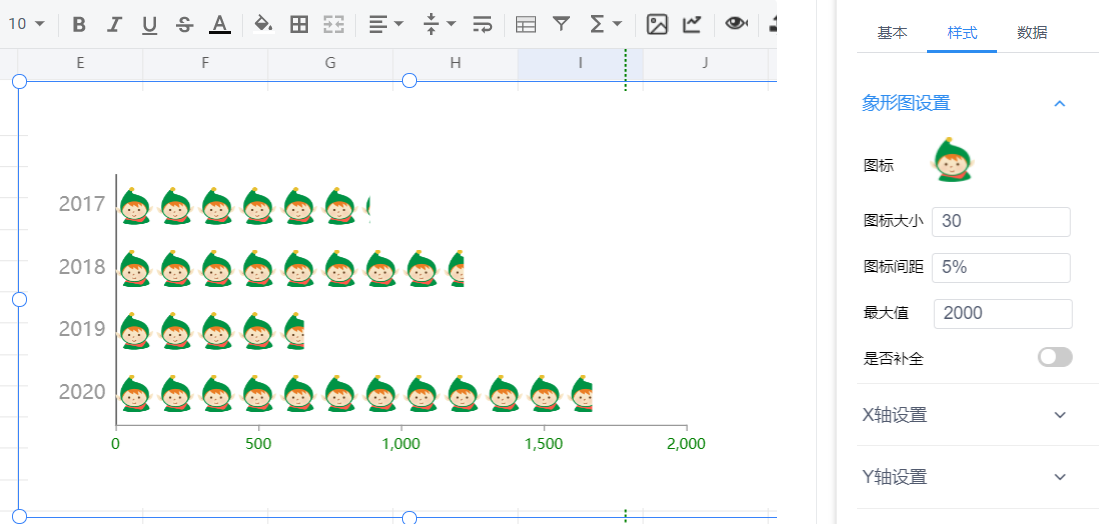
Task: Click the chart's left-middle resize handle
Action: pos(20,300)
